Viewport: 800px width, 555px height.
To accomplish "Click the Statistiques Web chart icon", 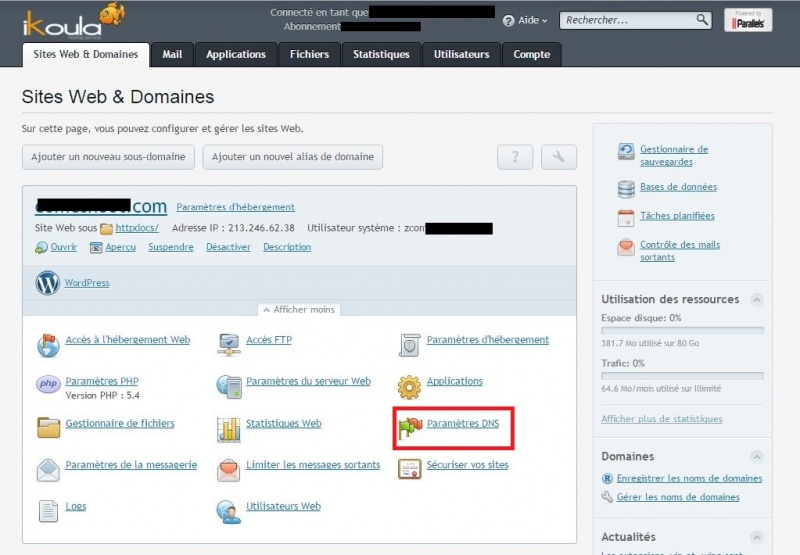I will tap(229, 428).
